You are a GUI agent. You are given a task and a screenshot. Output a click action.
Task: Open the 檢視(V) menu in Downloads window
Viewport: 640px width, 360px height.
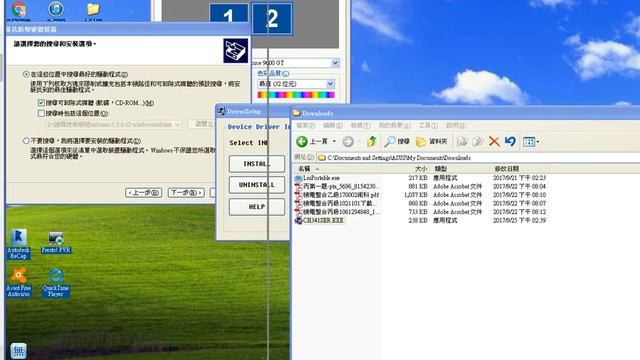point(360,125)
